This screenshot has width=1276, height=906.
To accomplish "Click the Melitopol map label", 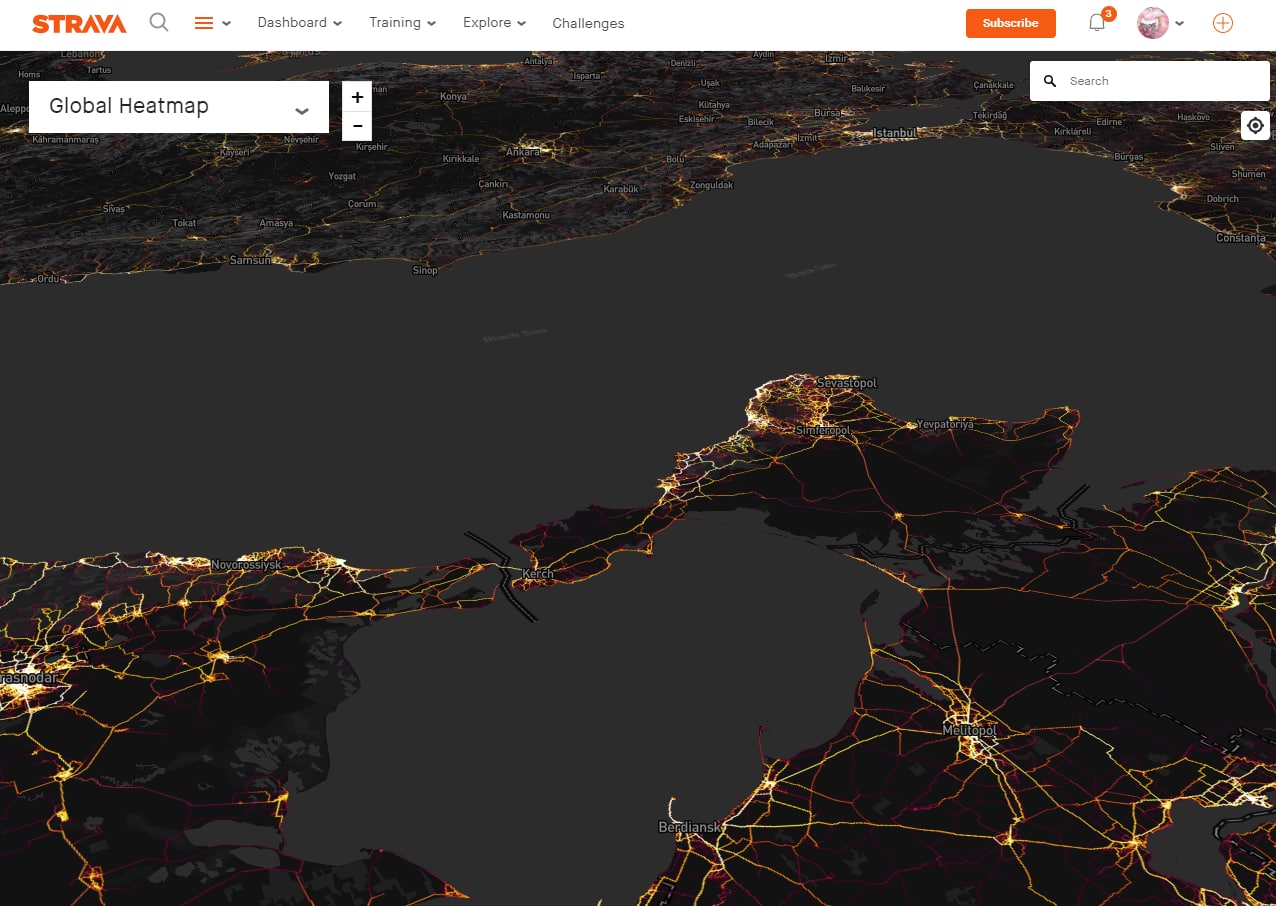I will coord(969,731).
